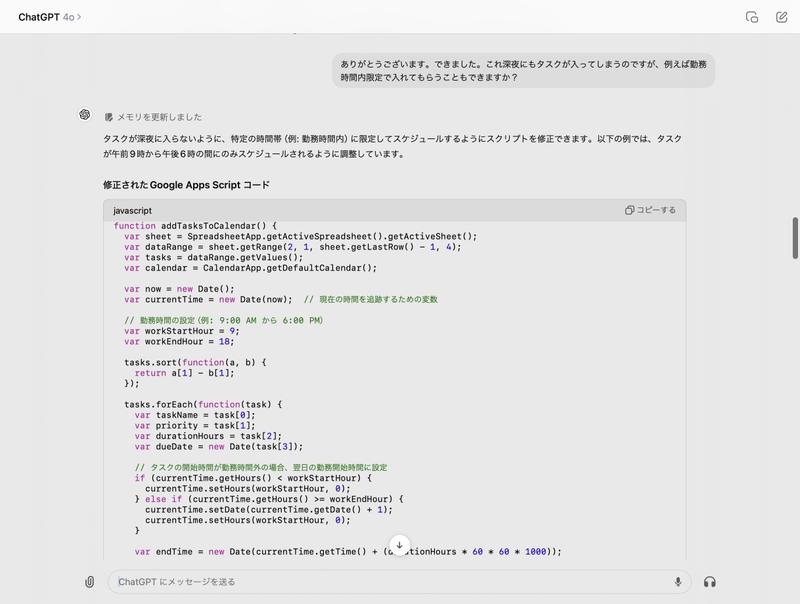
Task: Click the scroll-to-bottom arrow button
Action: [399, 545]
